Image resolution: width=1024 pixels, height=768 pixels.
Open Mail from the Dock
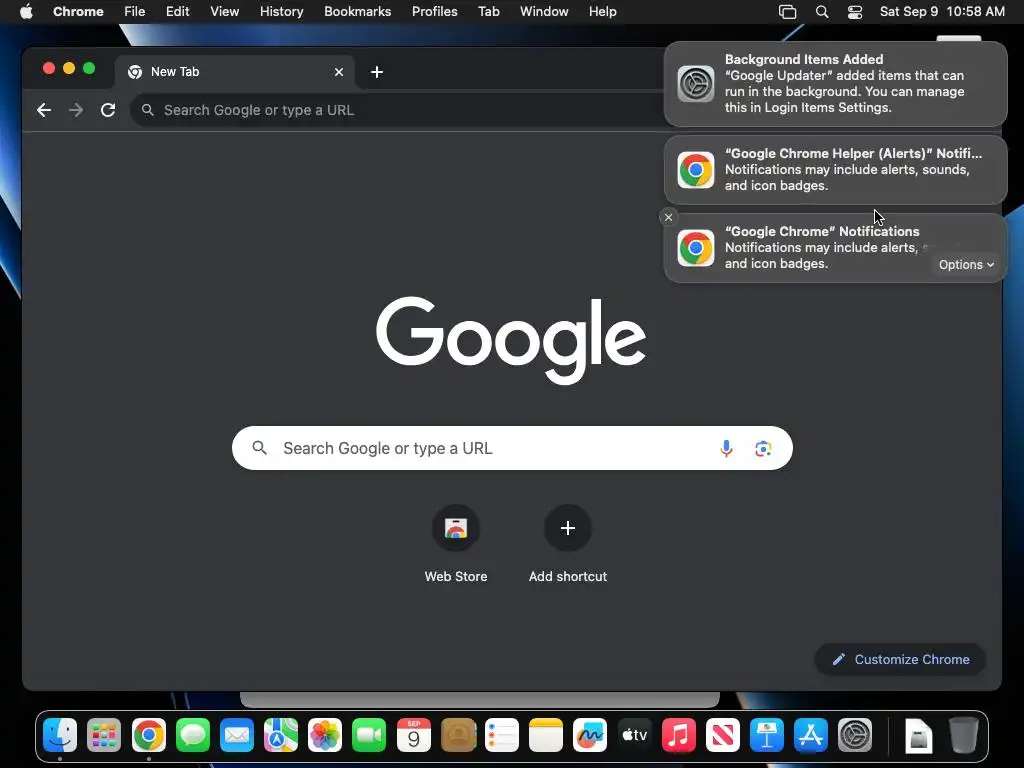tap(236, 735)
